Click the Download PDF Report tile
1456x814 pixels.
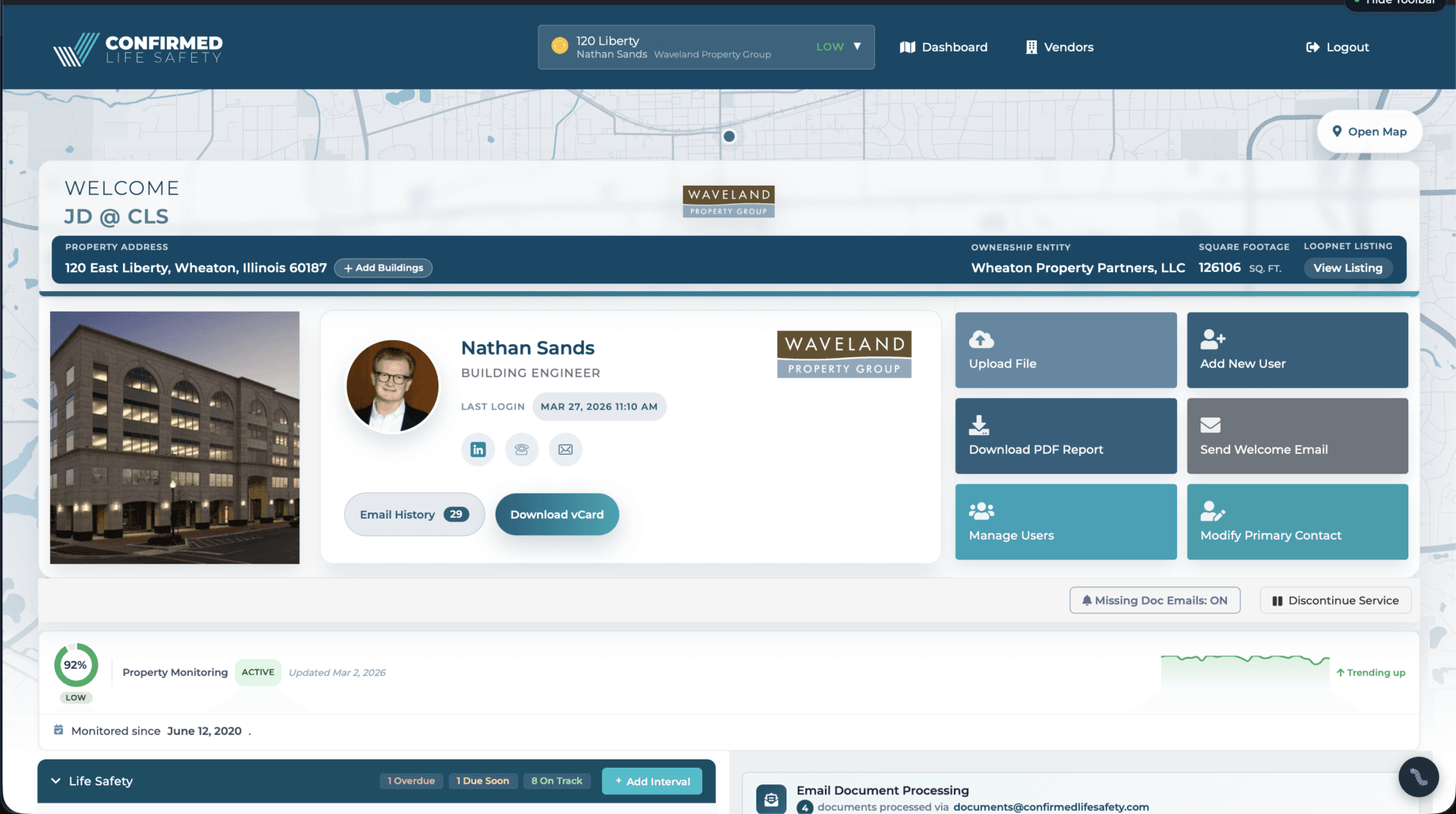(1065, 436)
